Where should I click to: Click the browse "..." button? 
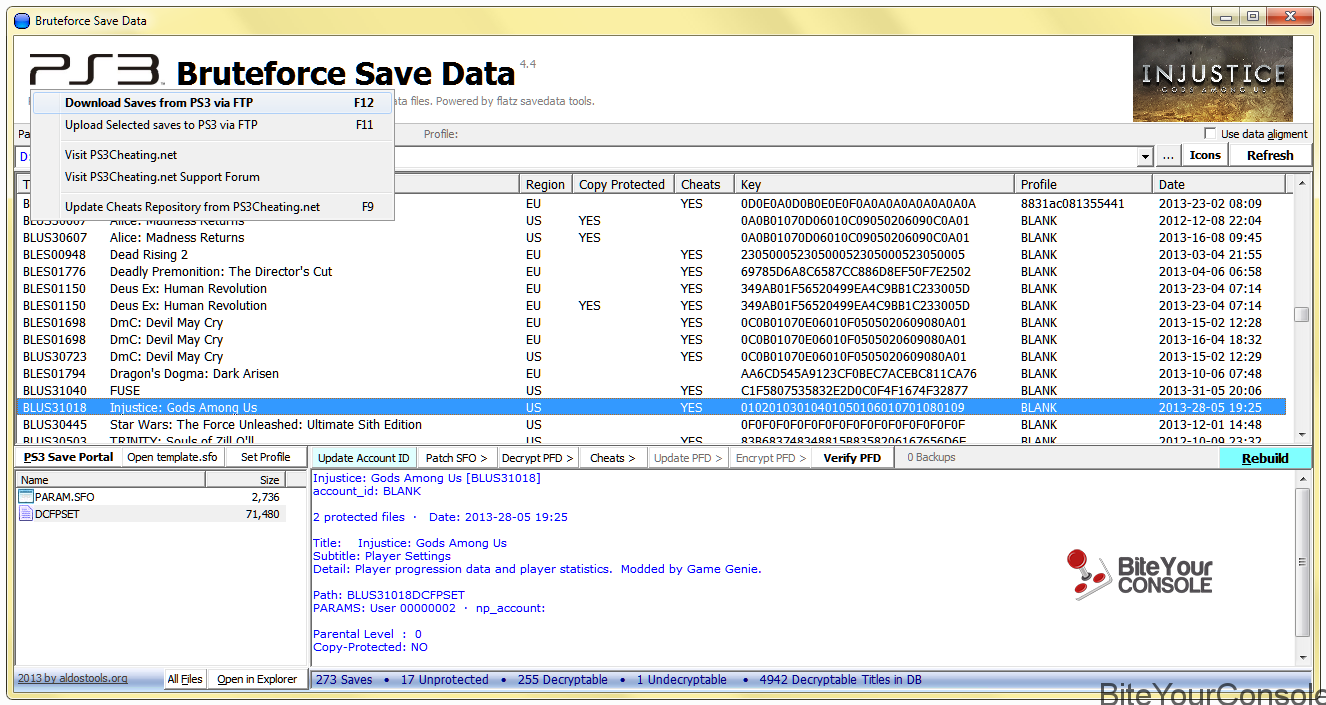click(1168, 156)
